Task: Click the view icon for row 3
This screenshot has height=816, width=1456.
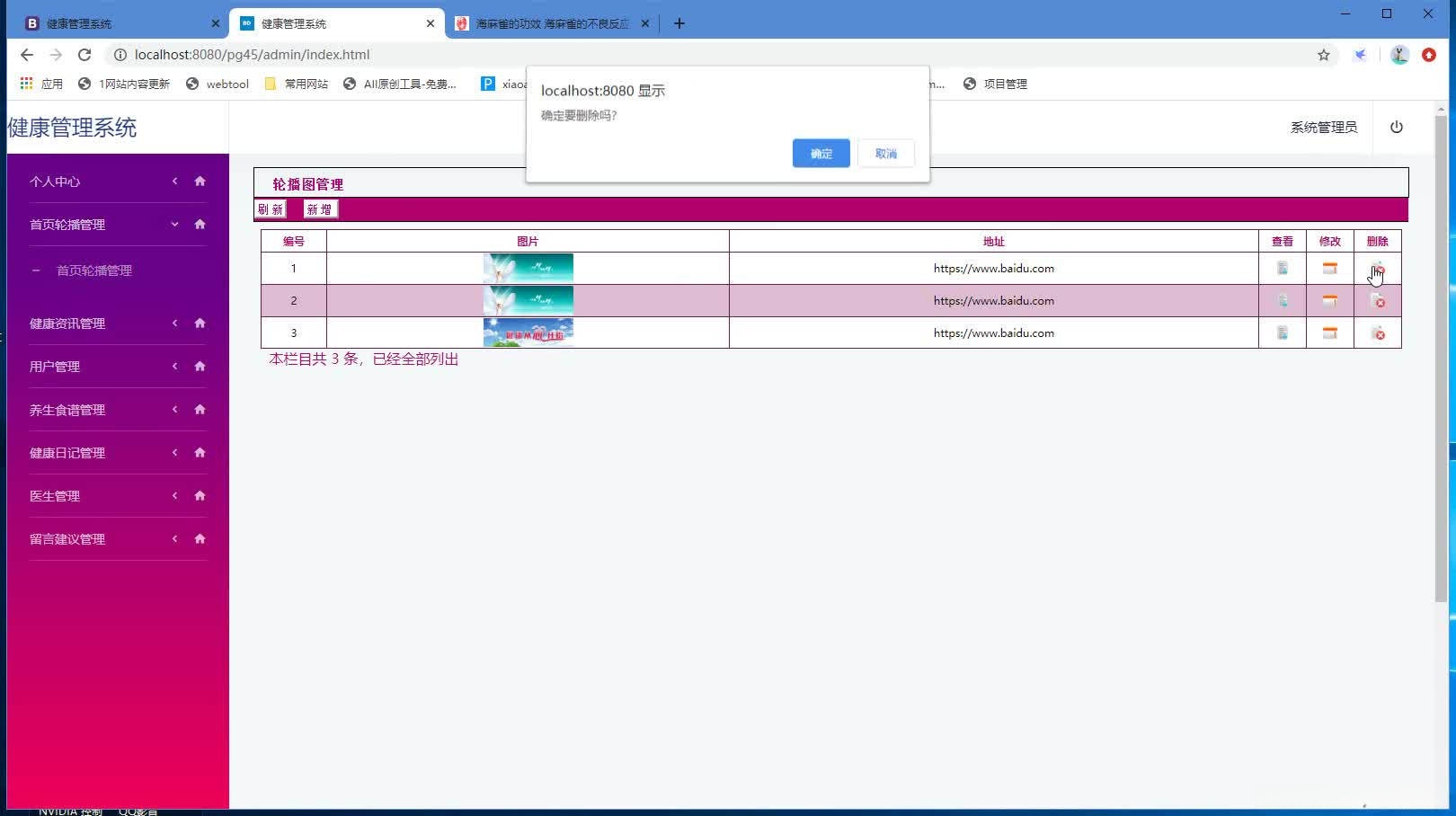Action: click(1283, 333)
